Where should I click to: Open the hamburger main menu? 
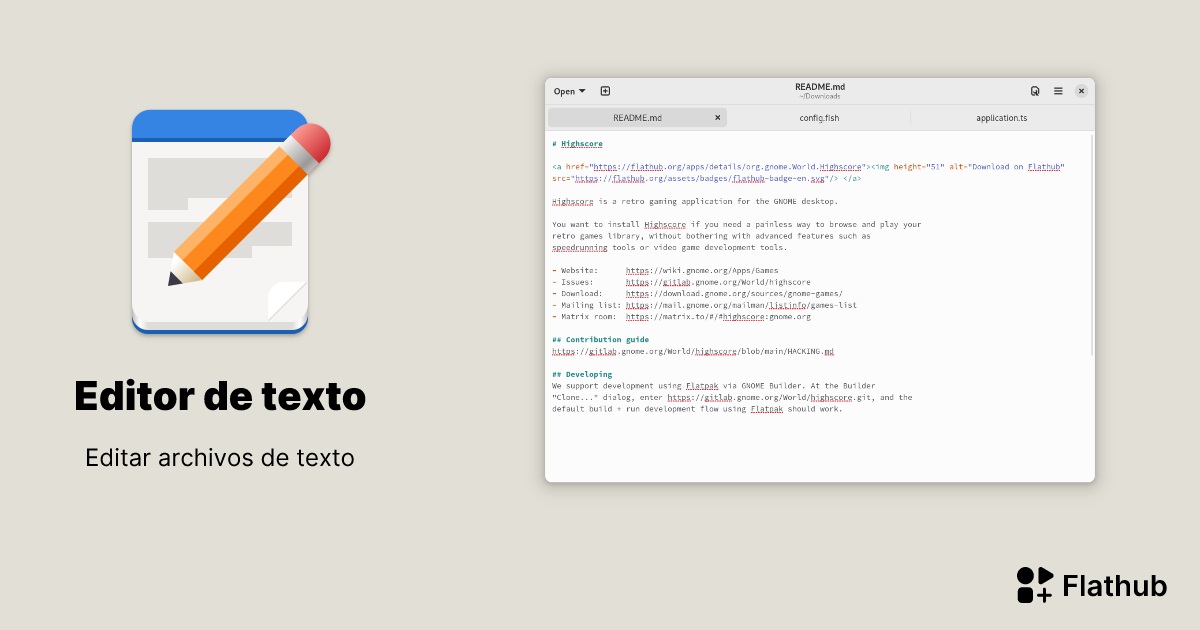[1057, 90]
